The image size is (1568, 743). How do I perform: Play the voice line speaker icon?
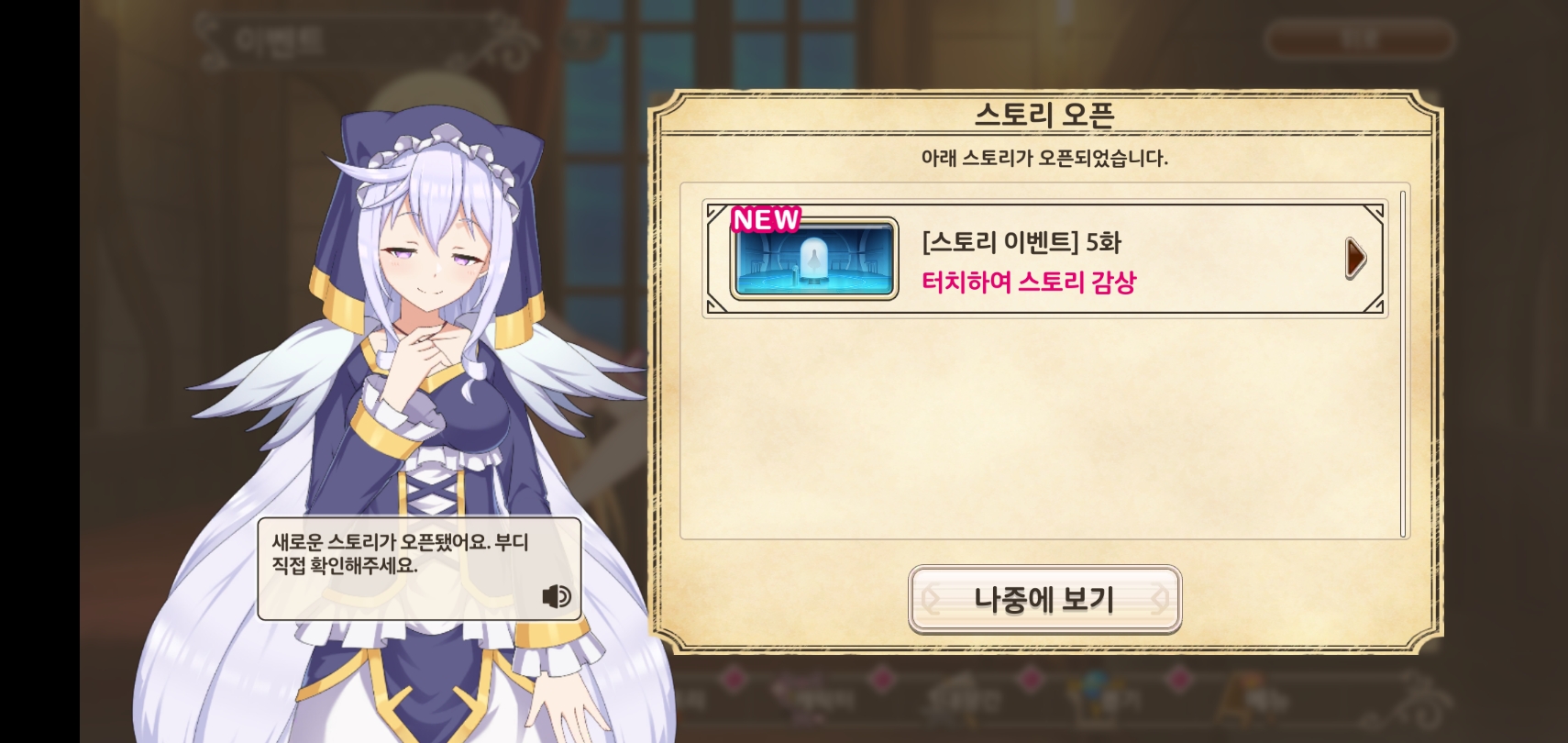click(557, 597)
